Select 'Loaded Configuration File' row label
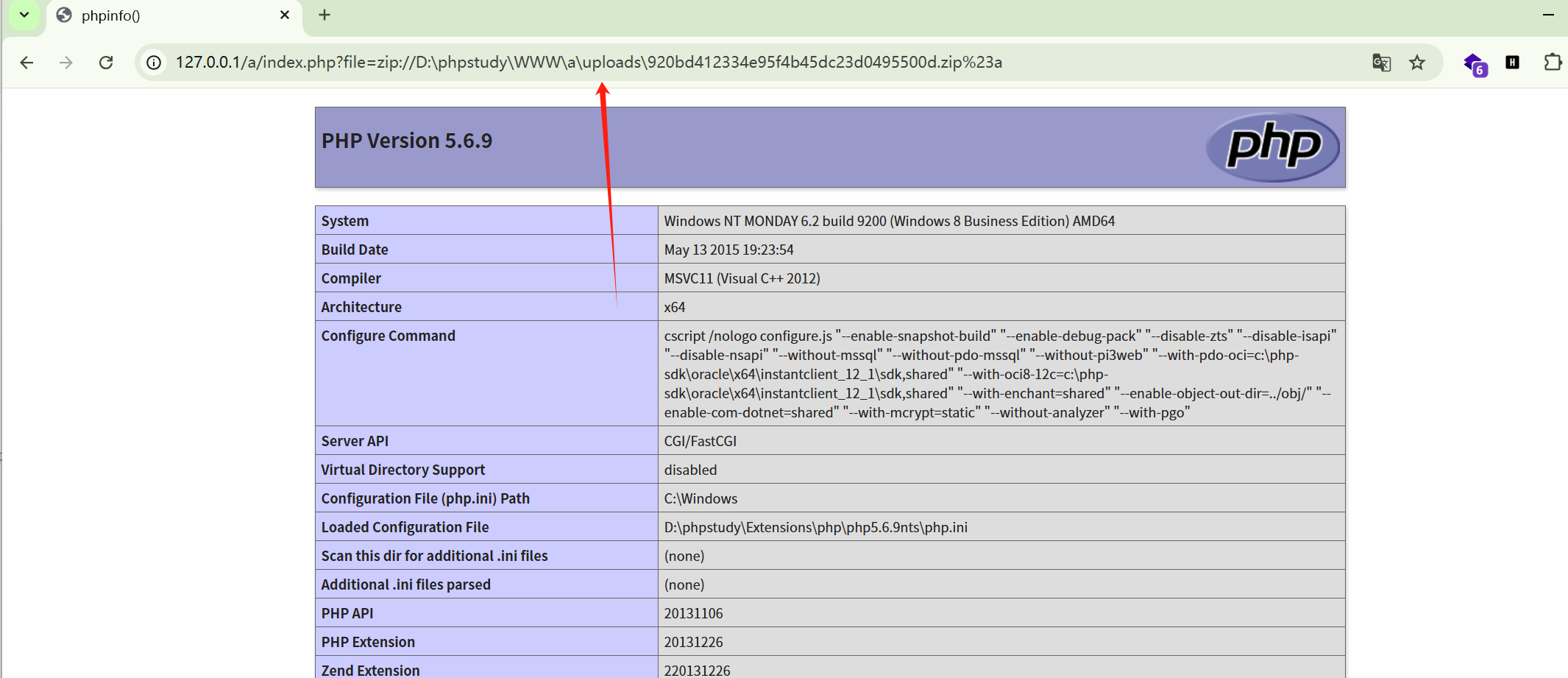Screen dimensions: 1568x678 405,527
